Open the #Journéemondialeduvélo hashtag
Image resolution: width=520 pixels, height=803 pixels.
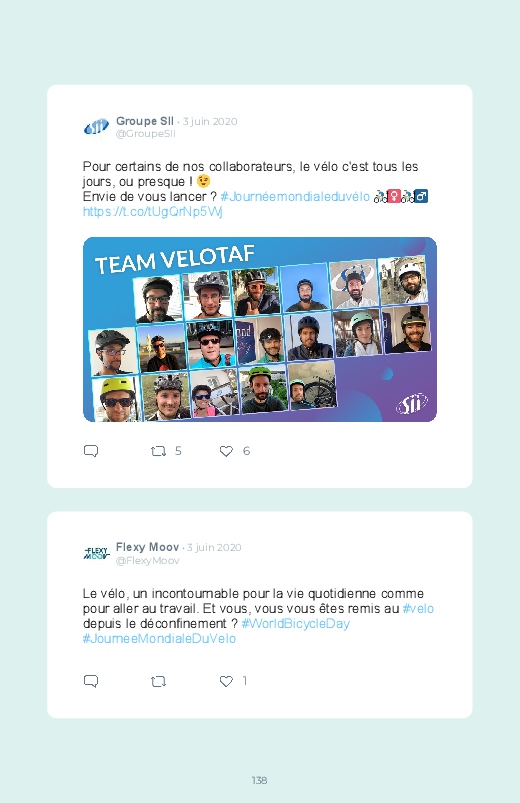[x=295, y=197]
